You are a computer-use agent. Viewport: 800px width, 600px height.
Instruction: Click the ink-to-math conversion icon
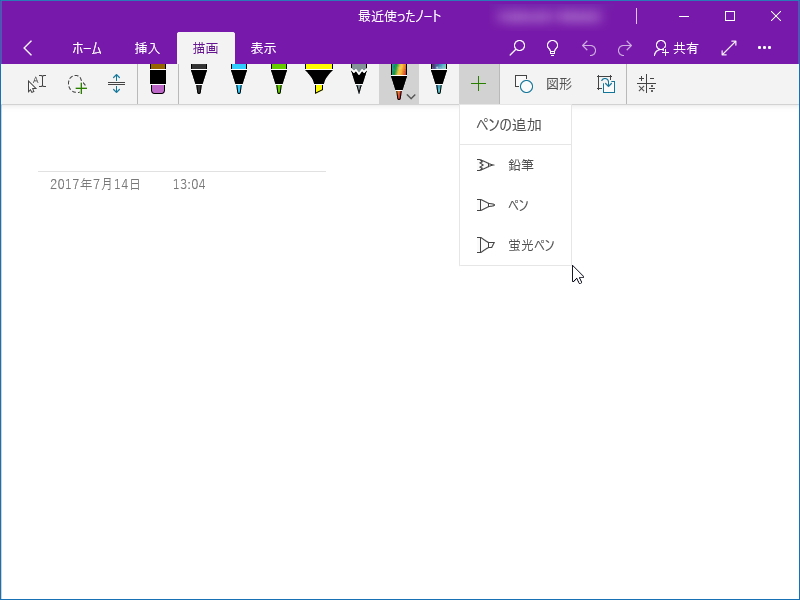pyautogui.click(x=646, y=84)
